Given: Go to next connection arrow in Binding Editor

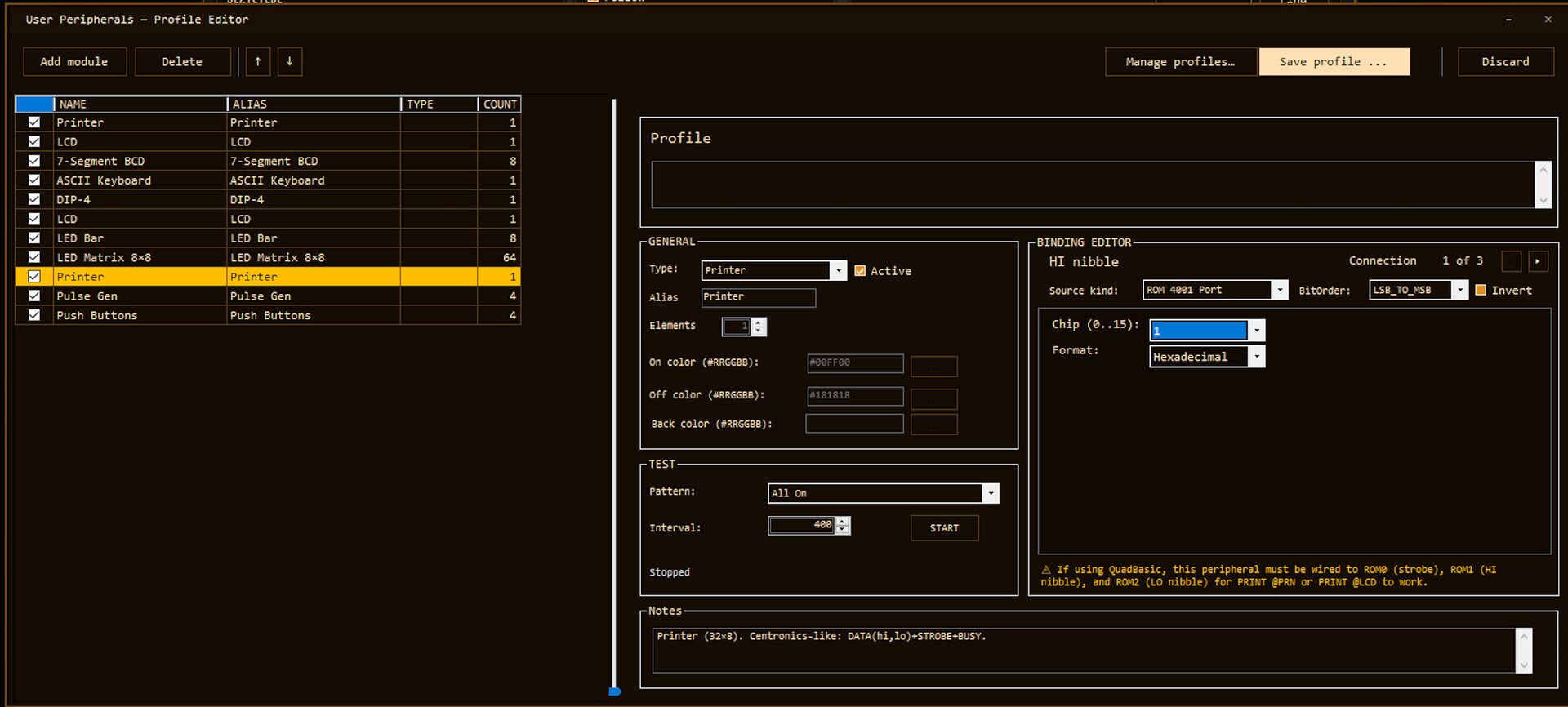Looking at the screenshot, I should click(x=1538, y=261).
